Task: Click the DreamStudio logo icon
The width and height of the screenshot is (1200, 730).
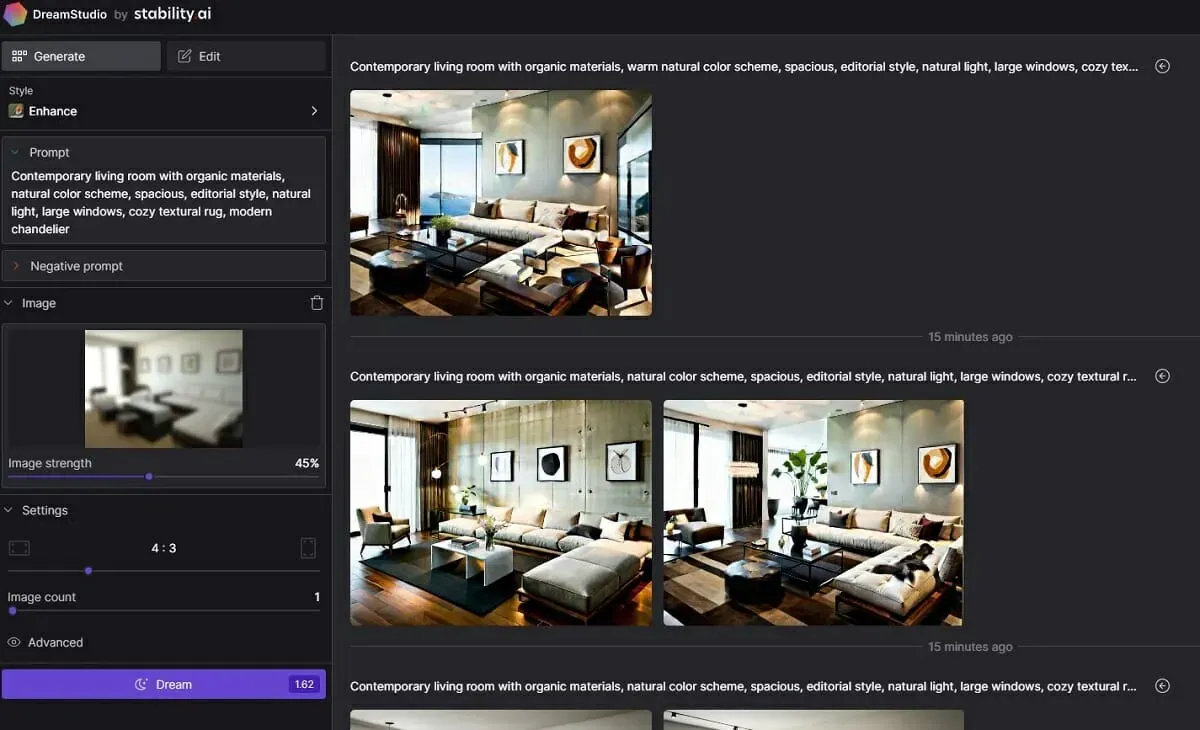Action: (15, 14)
